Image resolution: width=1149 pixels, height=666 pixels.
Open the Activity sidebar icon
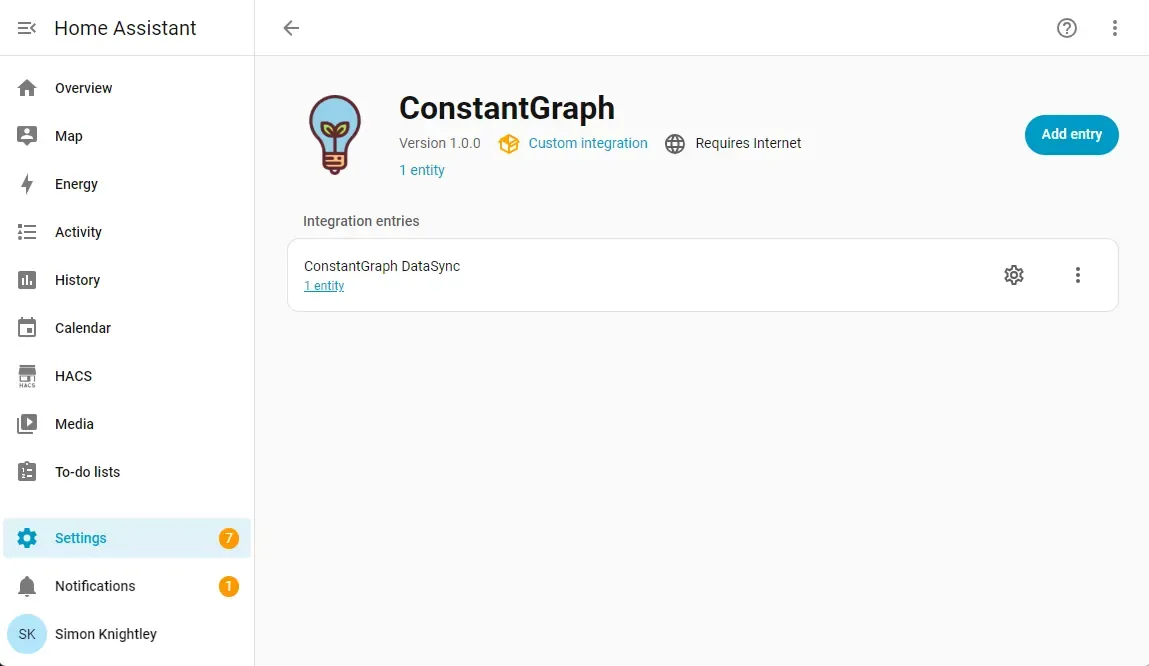tap(27, 232)
